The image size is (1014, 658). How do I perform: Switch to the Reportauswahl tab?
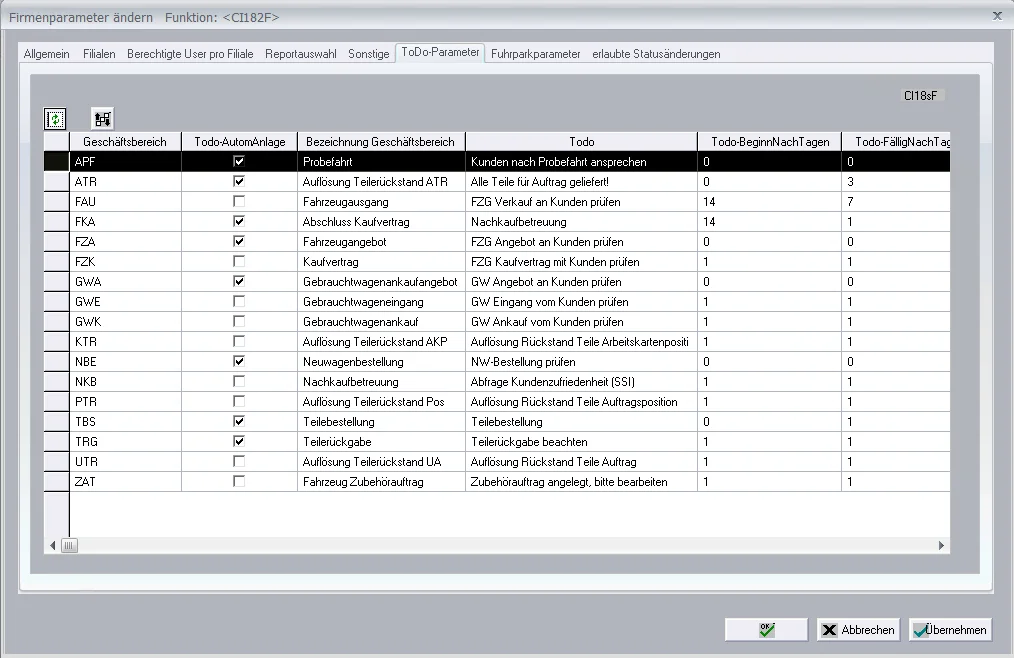[x=301, y=54]
